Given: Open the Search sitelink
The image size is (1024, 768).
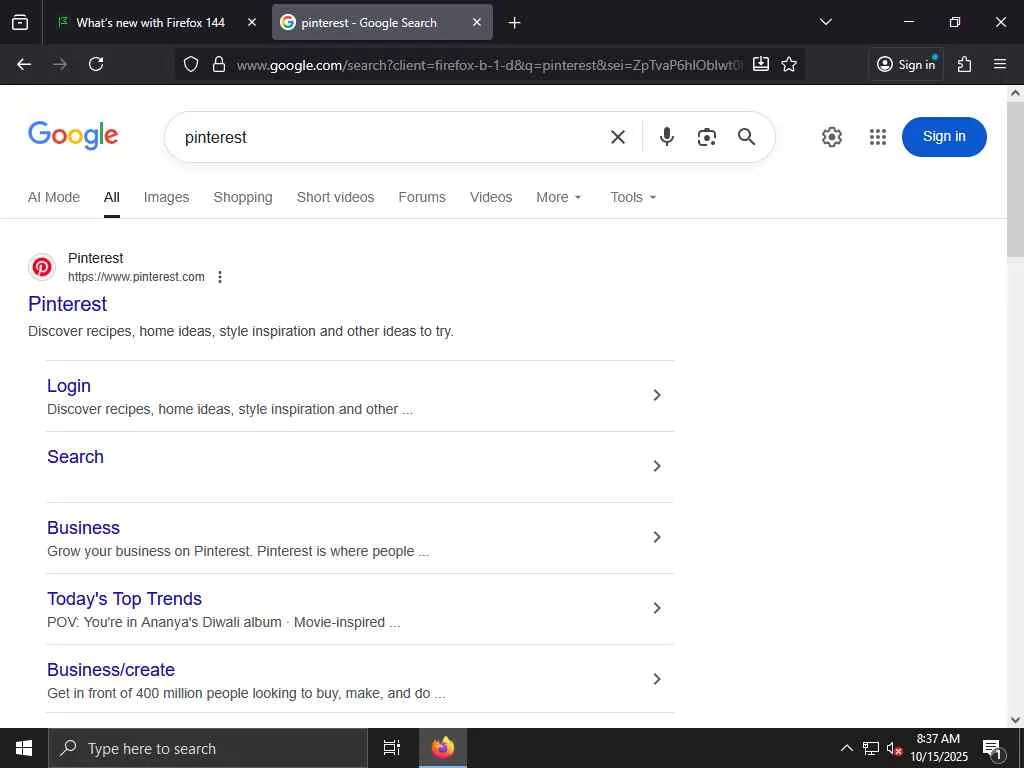Looking at the screenshot, I should [x=75, y=456].
